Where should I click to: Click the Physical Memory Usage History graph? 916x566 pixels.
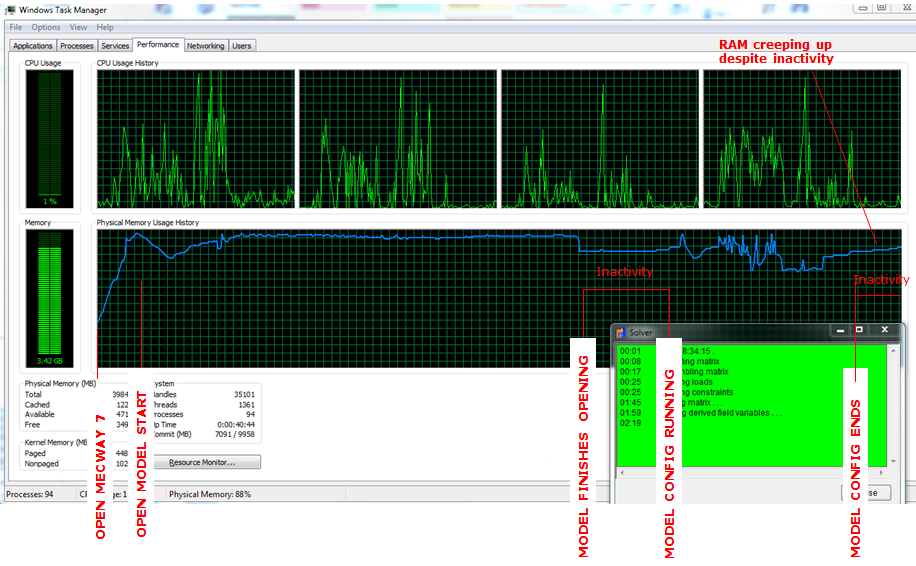[499, 298]
